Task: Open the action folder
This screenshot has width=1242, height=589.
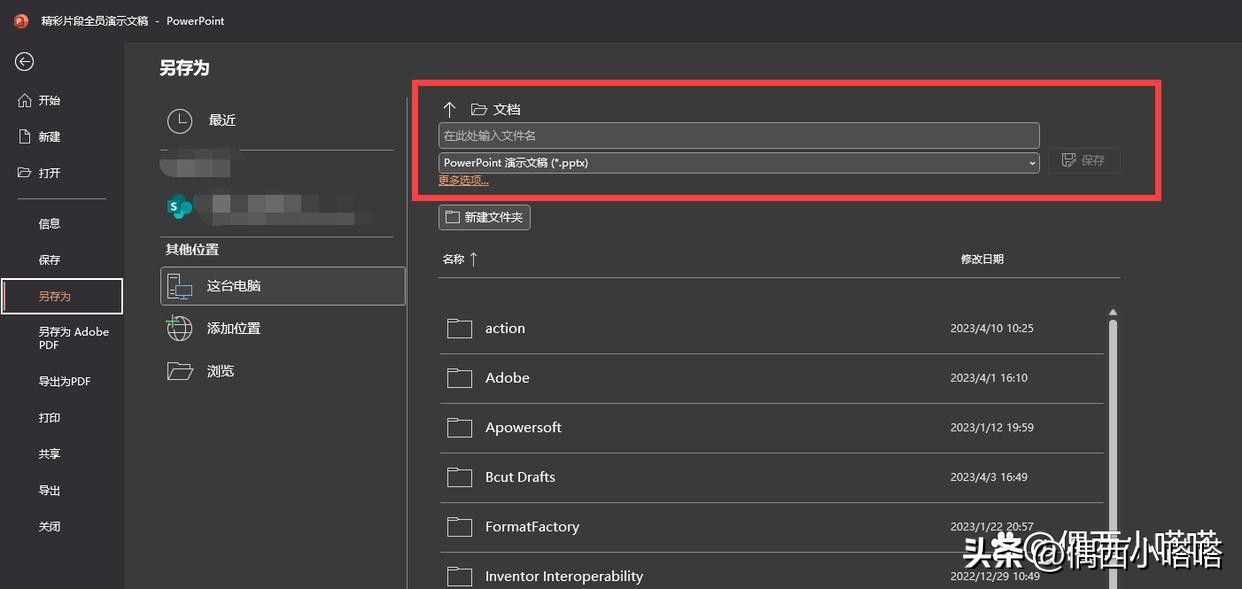Action: (505, 328)
